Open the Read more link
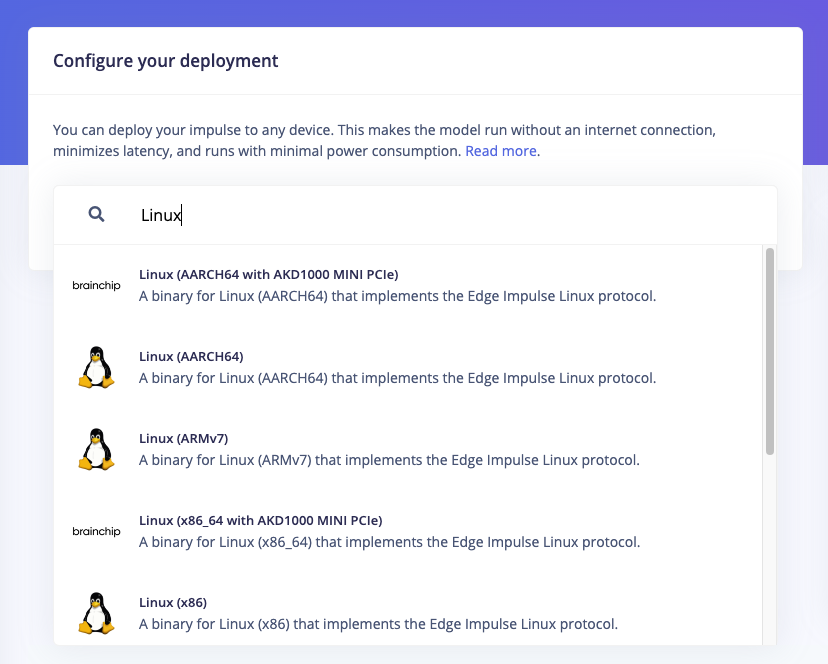Screen dimensions: 828x664 pos(501,151)
